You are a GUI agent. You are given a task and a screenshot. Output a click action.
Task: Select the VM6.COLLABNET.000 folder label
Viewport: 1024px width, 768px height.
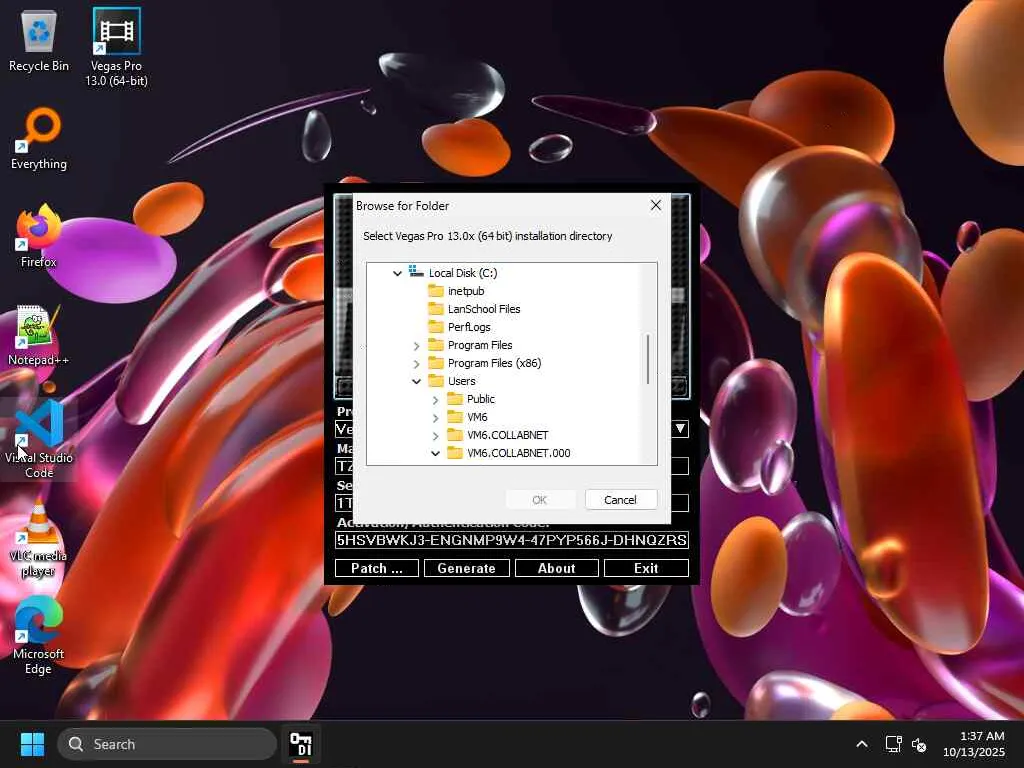pyautogui.click(x=519, y=453)
